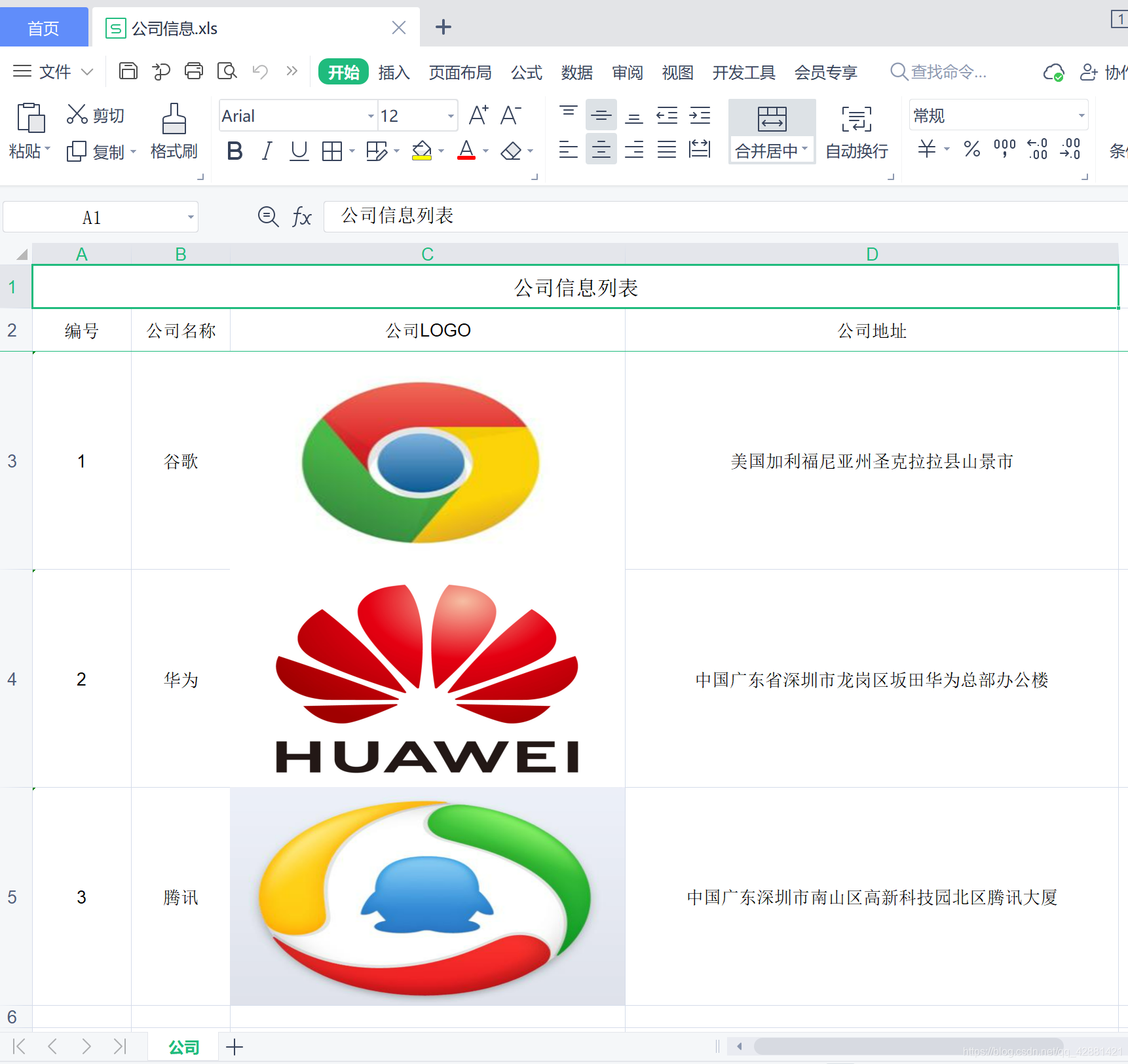Viewport: 1128px width, 1064px height.
Task: Click the increase indent icon
Action: coord(700,115)
